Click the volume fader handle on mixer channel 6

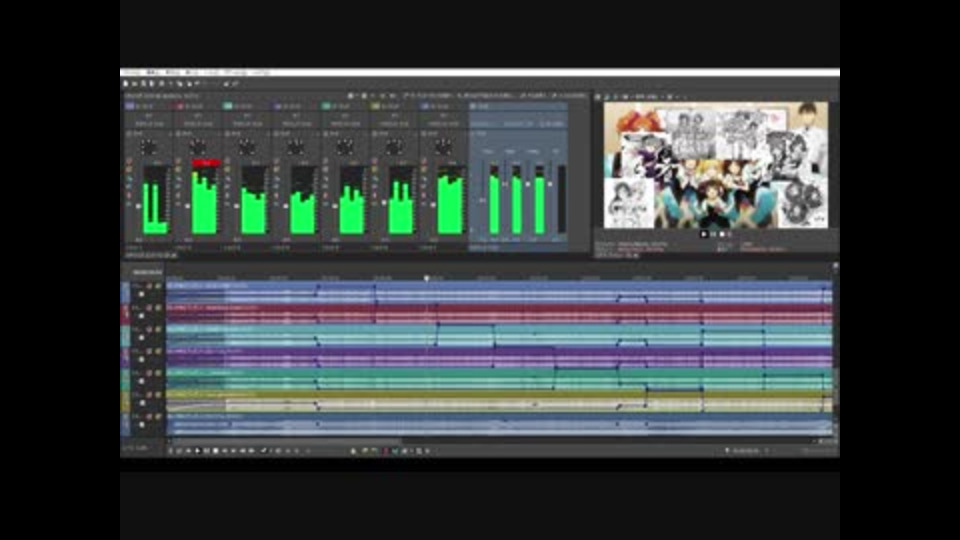(x=384, y=203)
